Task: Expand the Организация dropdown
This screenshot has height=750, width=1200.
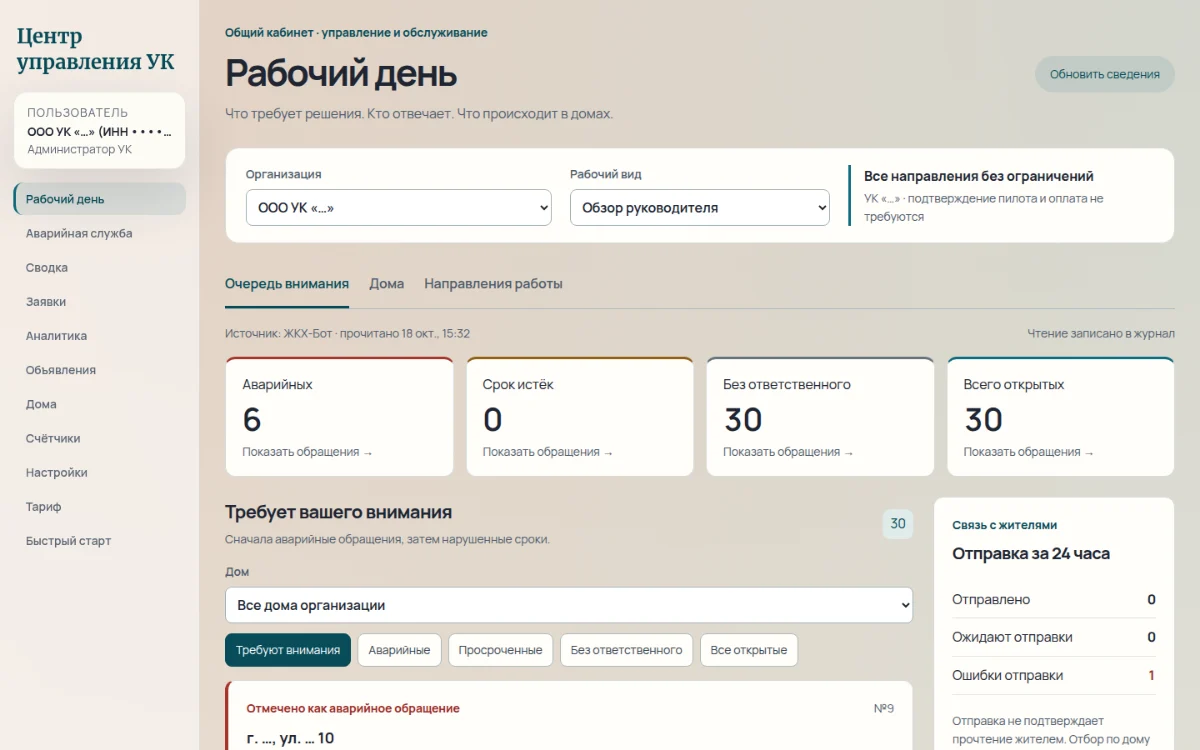Action: (399, 208)
